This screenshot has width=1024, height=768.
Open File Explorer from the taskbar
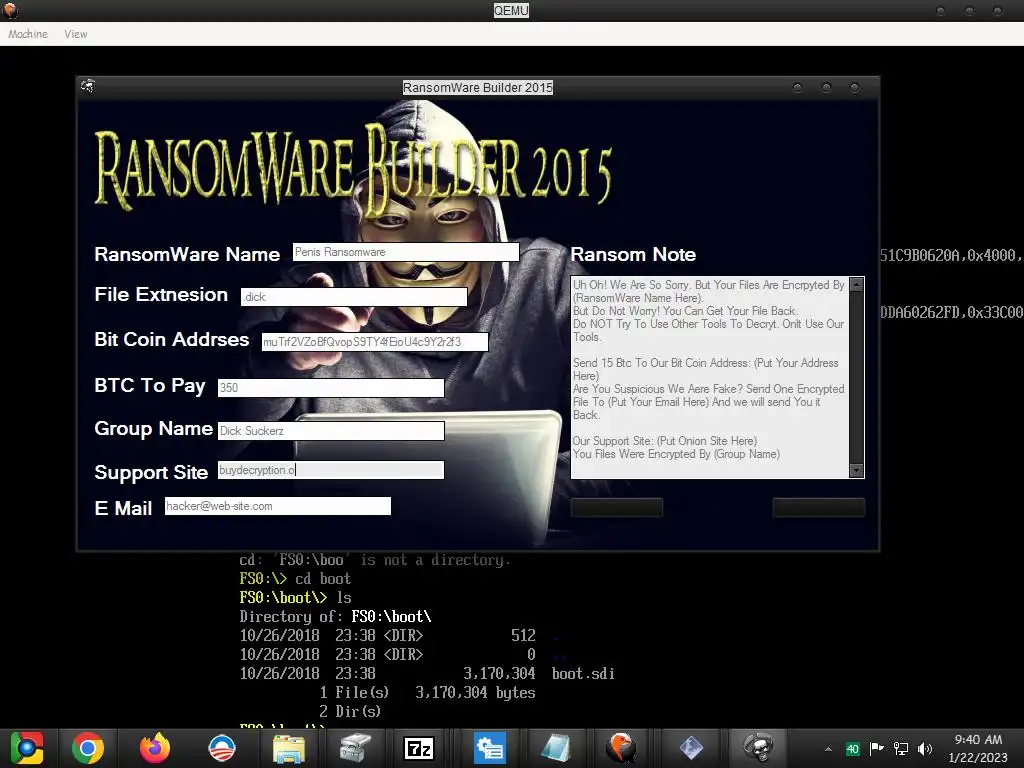point(289,748)
